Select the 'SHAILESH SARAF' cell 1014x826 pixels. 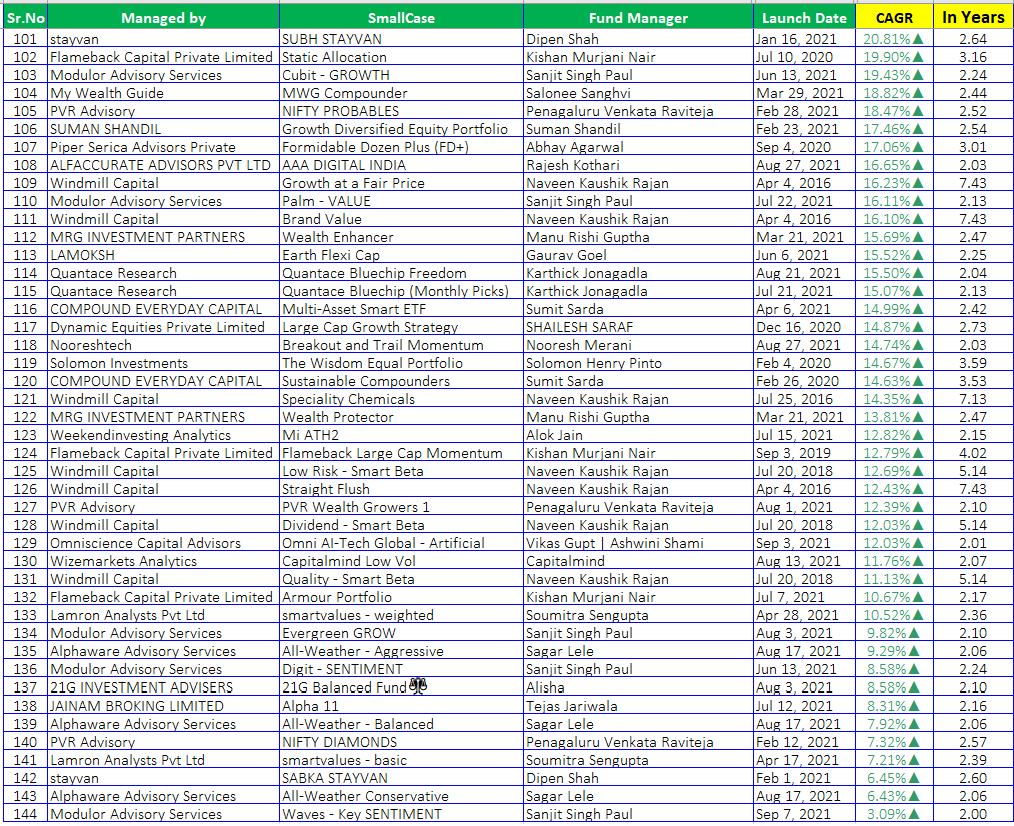coord(638,327)
